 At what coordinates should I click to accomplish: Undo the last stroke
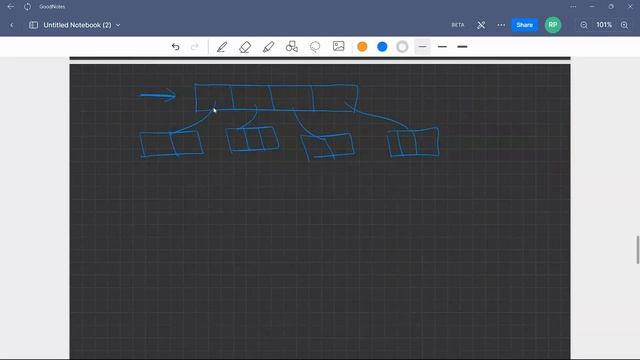176,47
